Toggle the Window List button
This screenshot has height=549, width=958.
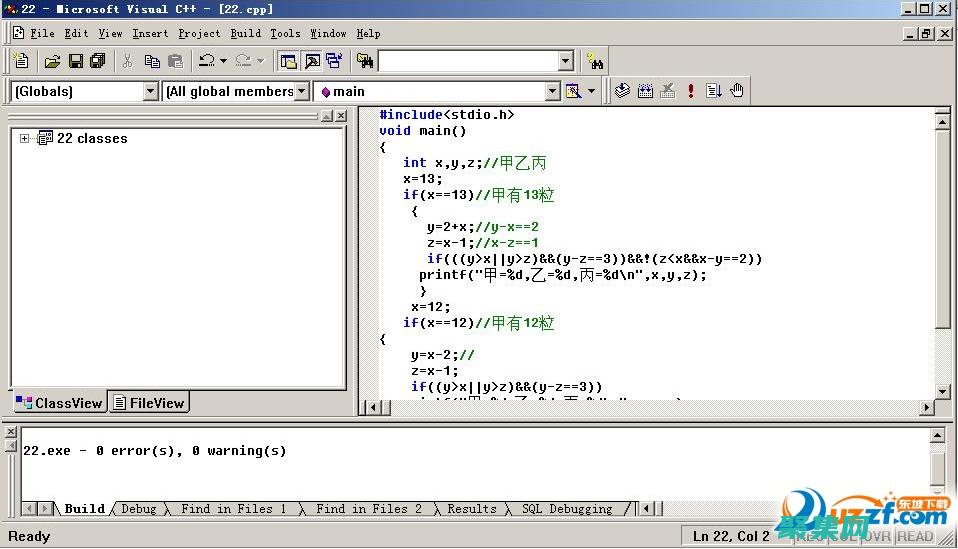[333, 61]
